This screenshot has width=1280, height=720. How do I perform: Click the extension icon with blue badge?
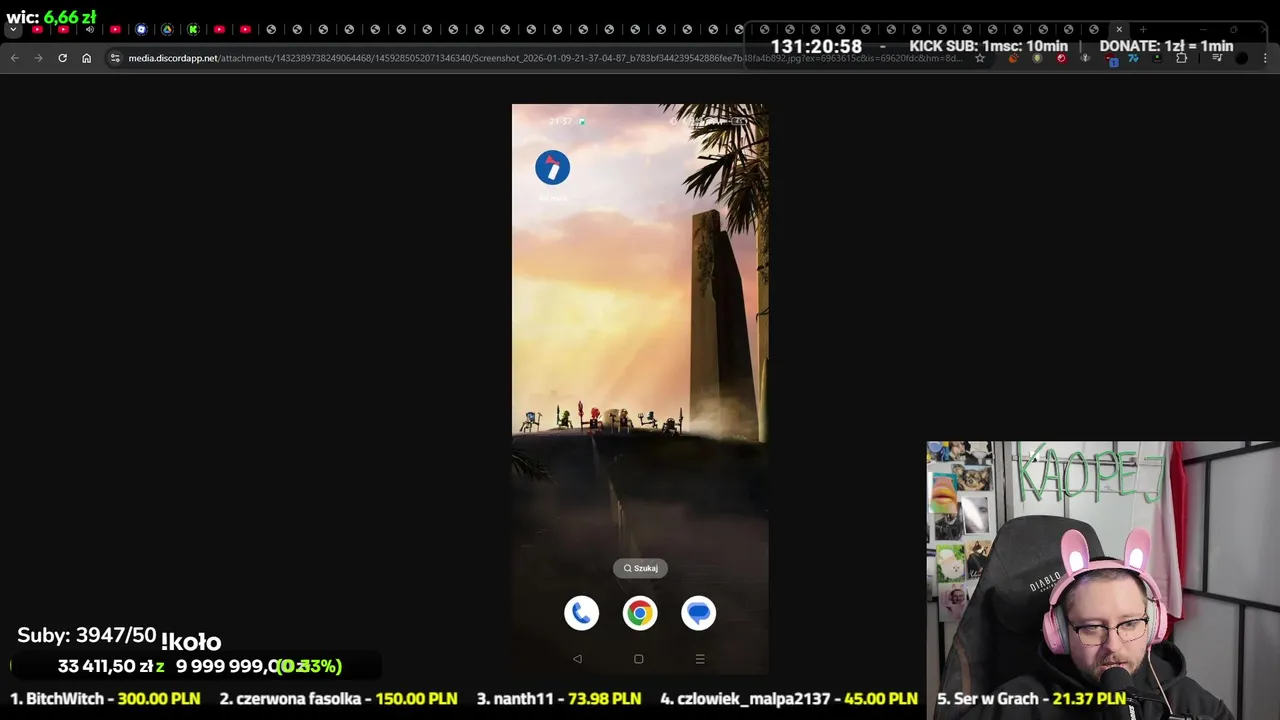[1113, 59]
